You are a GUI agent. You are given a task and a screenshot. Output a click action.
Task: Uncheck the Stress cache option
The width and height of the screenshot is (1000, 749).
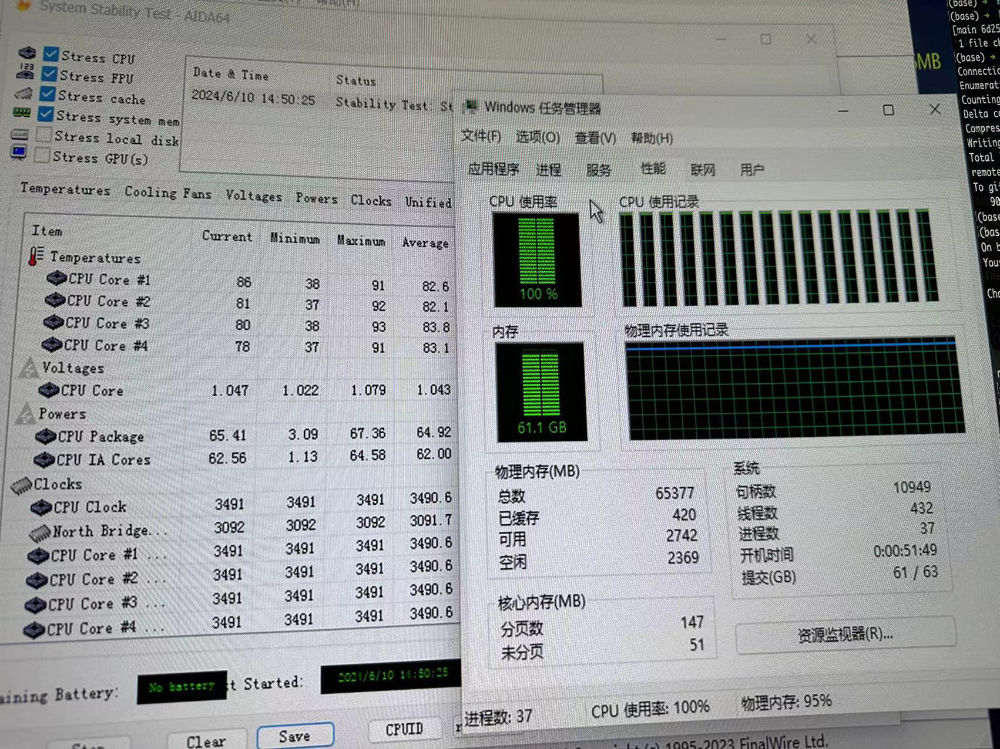coord(47,94)
